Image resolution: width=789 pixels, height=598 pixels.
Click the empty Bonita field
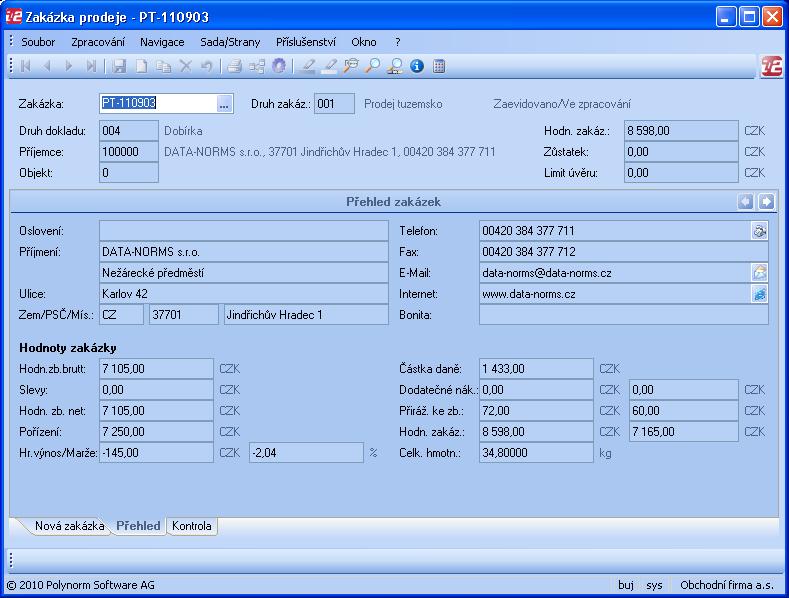623,315
